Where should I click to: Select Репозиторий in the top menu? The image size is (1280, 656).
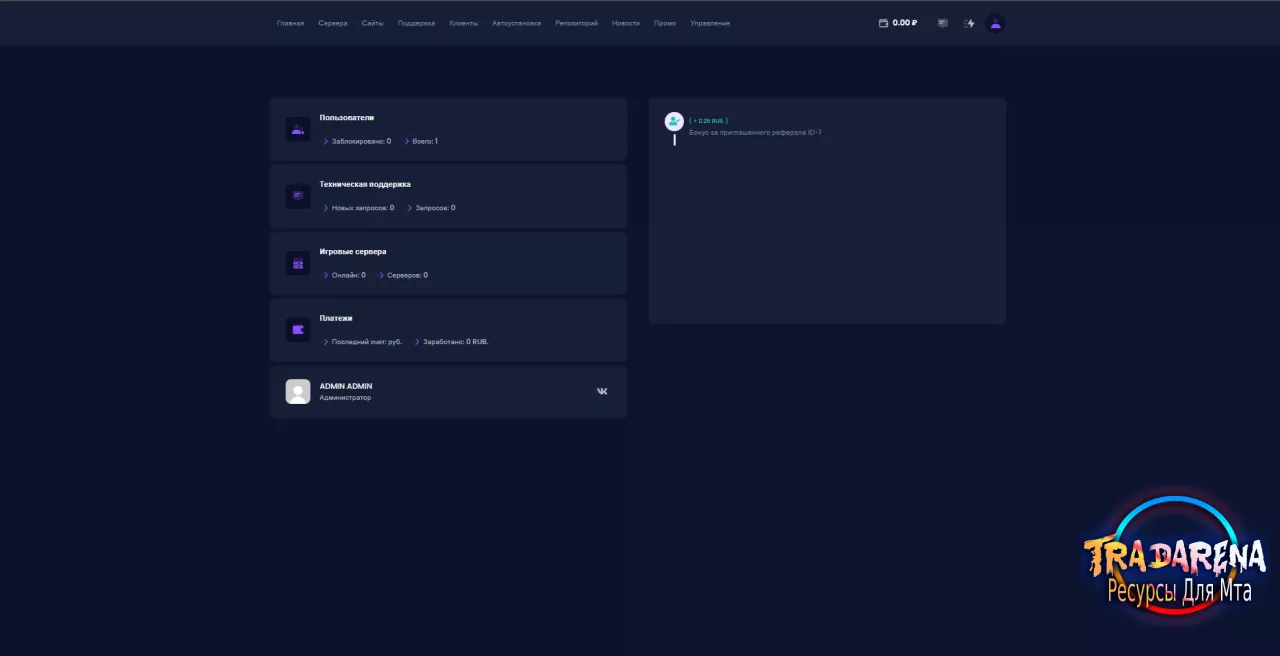[576, 23]
